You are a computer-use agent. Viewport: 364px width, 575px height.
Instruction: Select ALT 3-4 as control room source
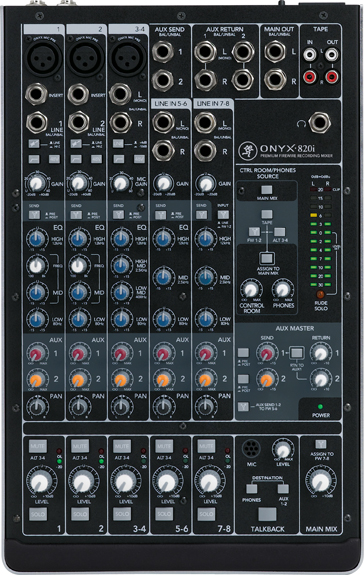[279, 231]
